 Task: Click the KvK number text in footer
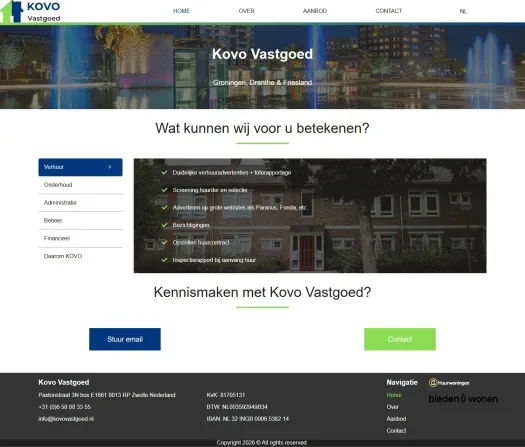(x=226, y=395)
